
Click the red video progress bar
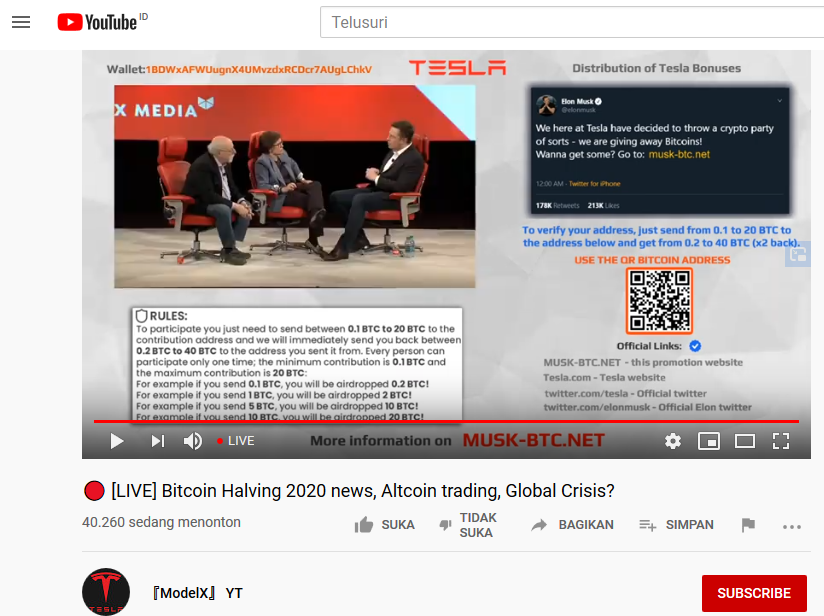(446, 421)
